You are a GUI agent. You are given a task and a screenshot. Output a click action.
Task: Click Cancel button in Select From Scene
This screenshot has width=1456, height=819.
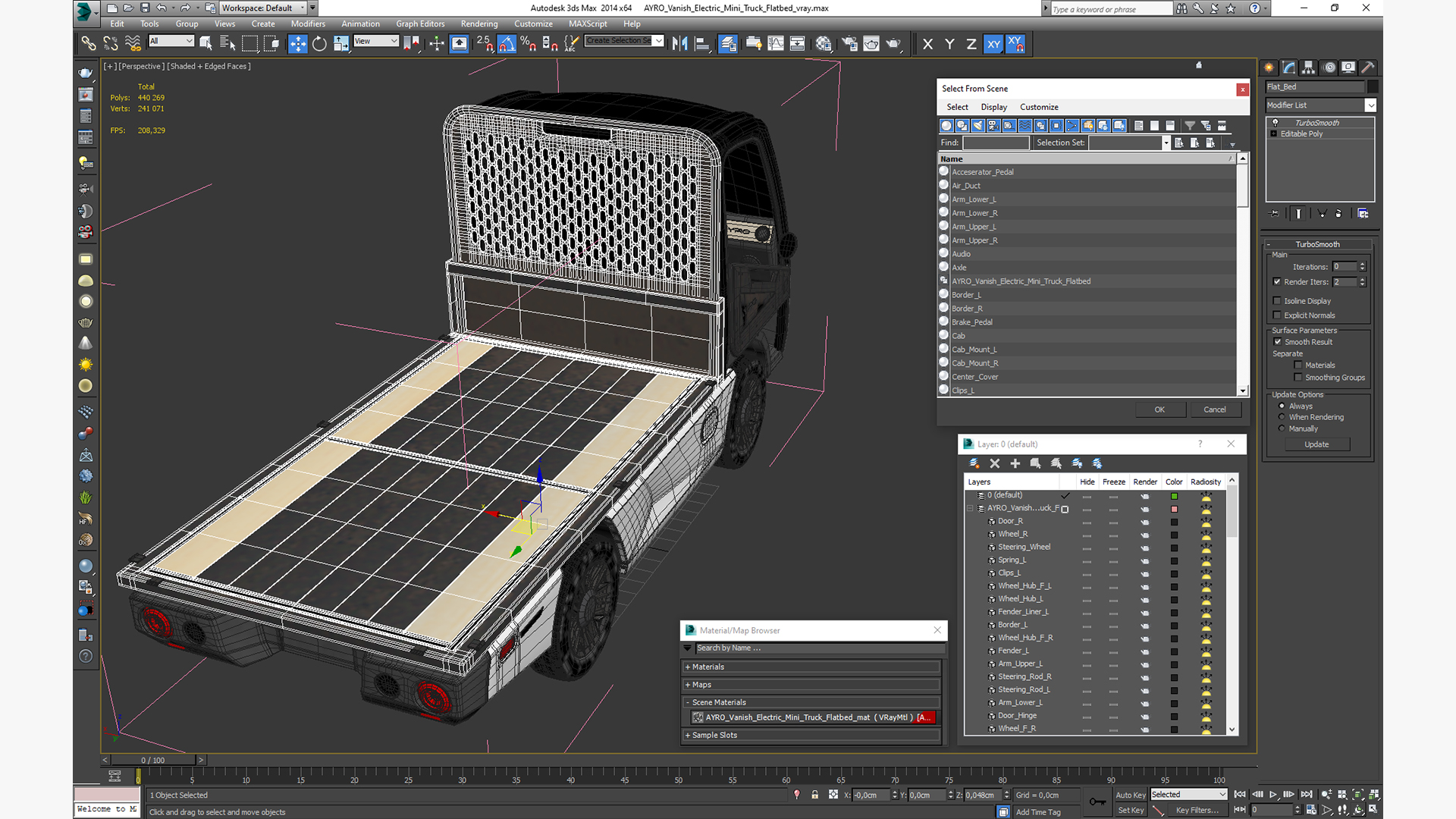(1213, 409)
